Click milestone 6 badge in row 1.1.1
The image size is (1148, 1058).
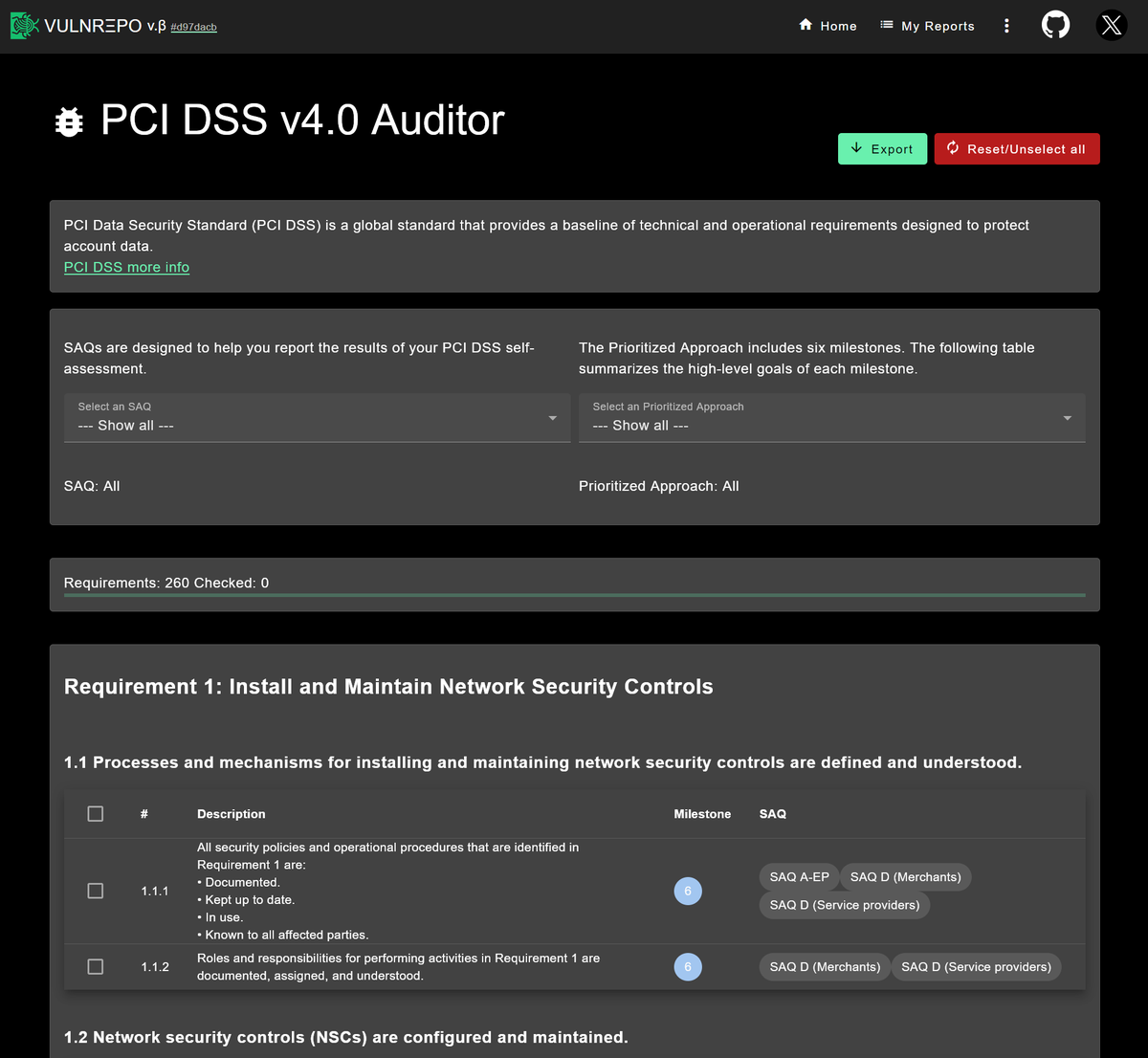[x=688, y=892]
